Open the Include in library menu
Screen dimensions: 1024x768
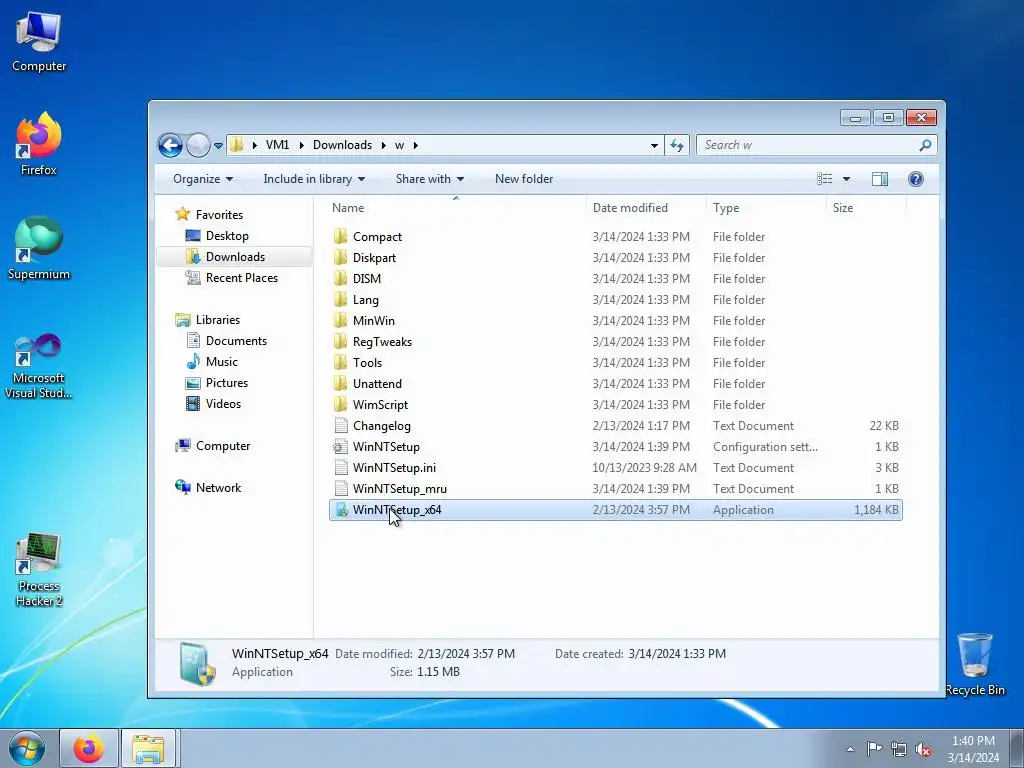pos(314,179)
